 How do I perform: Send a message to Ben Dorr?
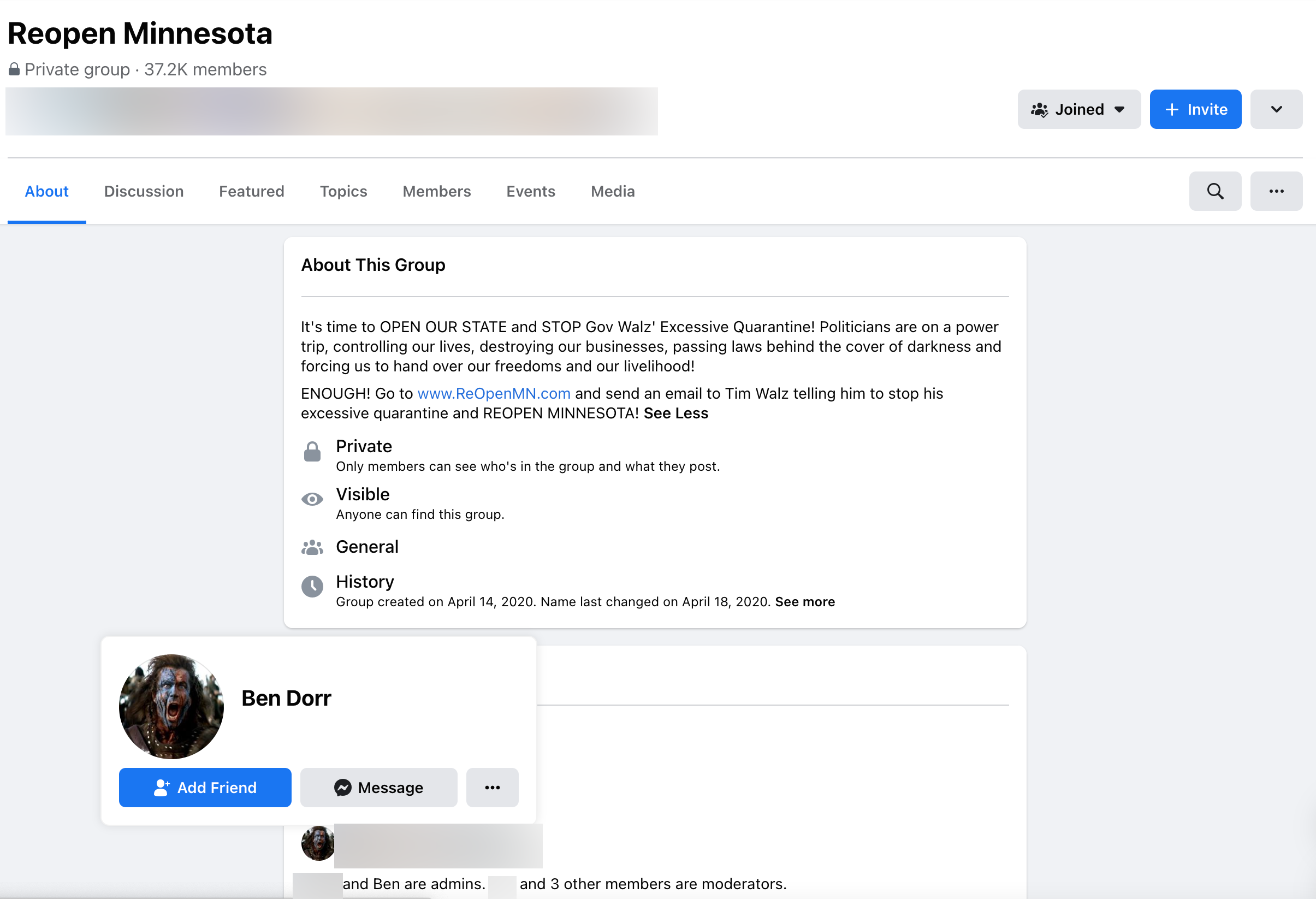pos(378,788)
